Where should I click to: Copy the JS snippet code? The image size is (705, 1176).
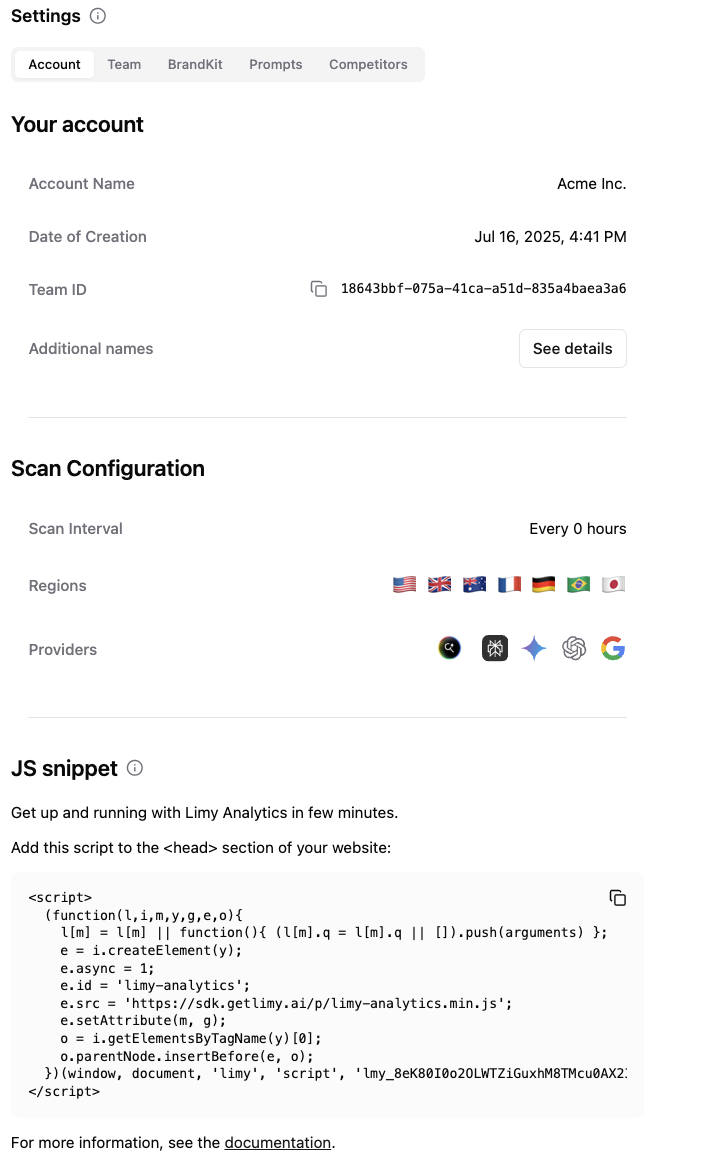tap(618, 898)
